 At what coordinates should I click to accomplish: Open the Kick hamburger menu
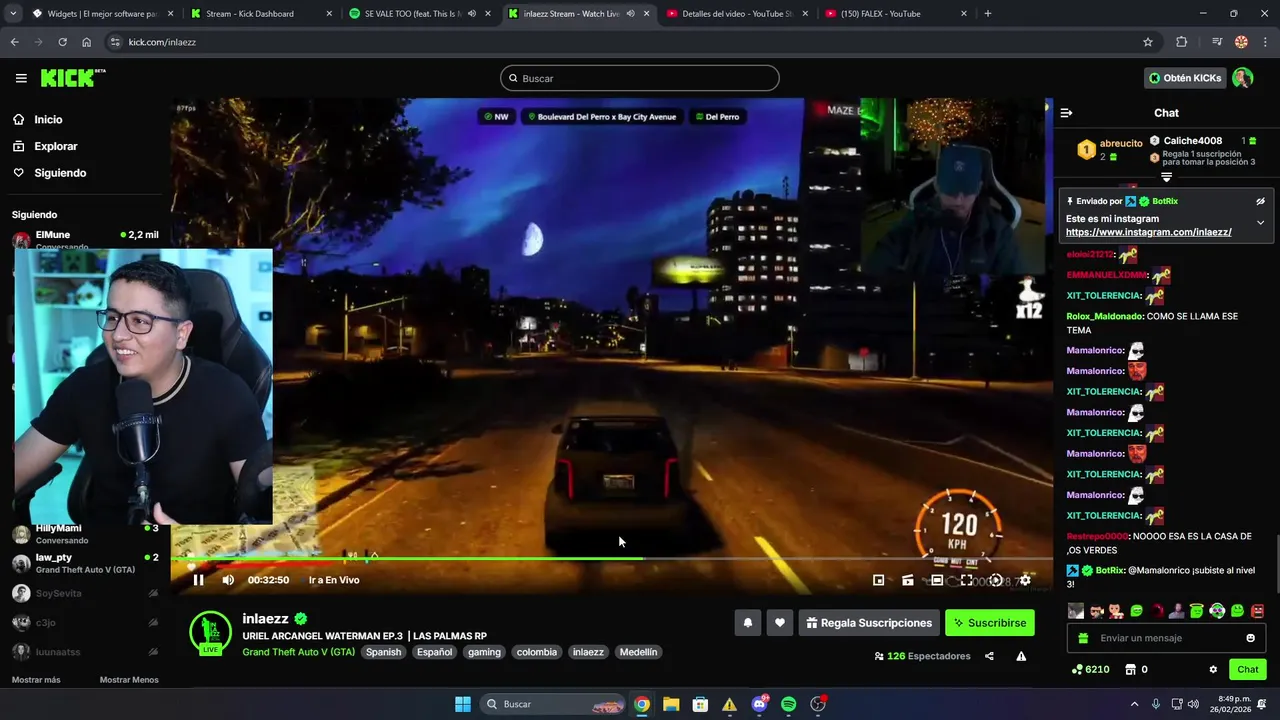click(x=21, y=78)
